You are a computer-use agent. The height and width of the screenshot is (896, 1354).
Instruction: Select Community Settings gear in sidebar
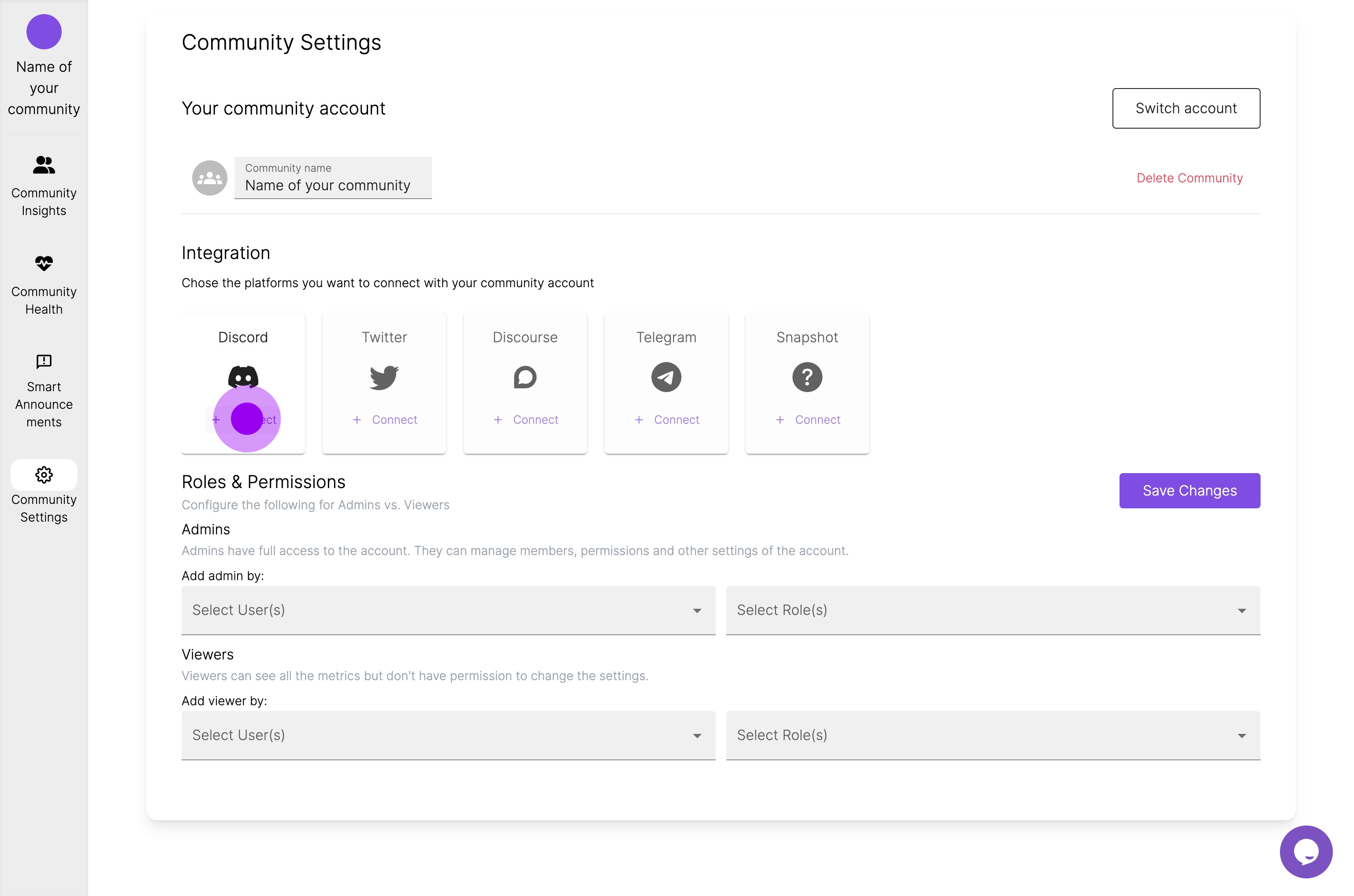(44, 475)
